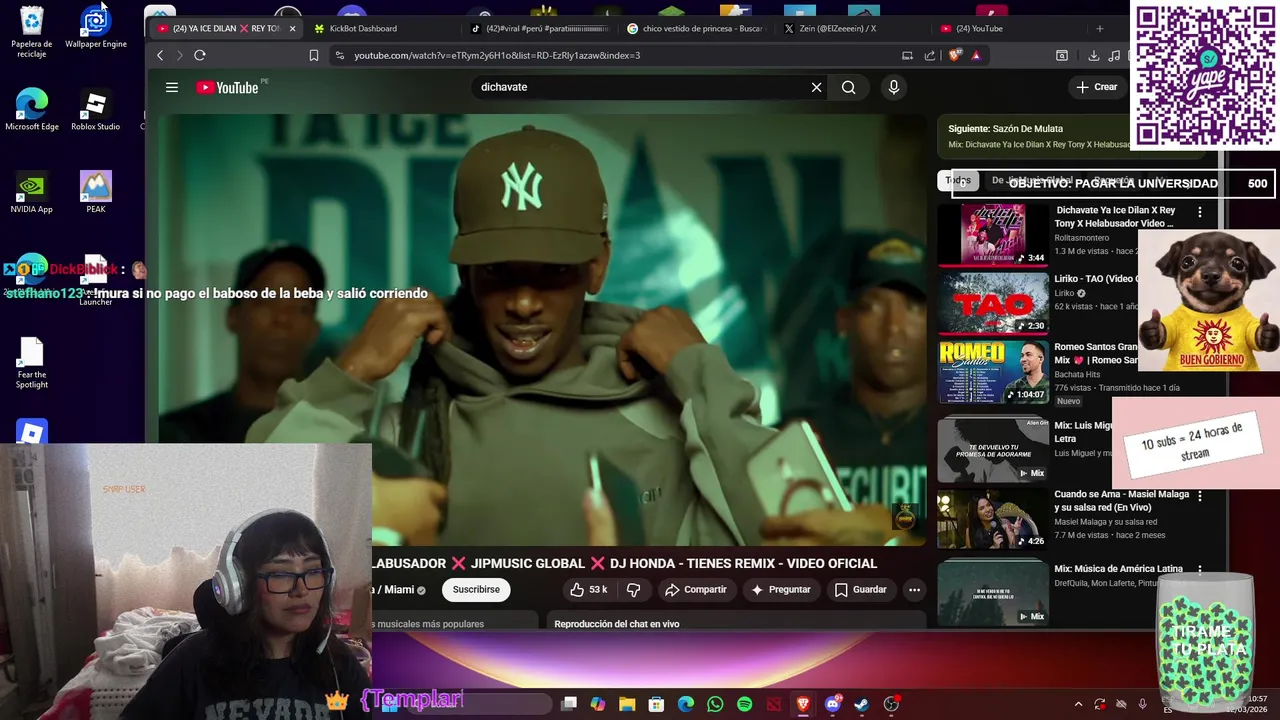Screen dimensions: 1280x720
Task: Open the YouTube guide hamburger menu
Action: click(x=172, y=87)
